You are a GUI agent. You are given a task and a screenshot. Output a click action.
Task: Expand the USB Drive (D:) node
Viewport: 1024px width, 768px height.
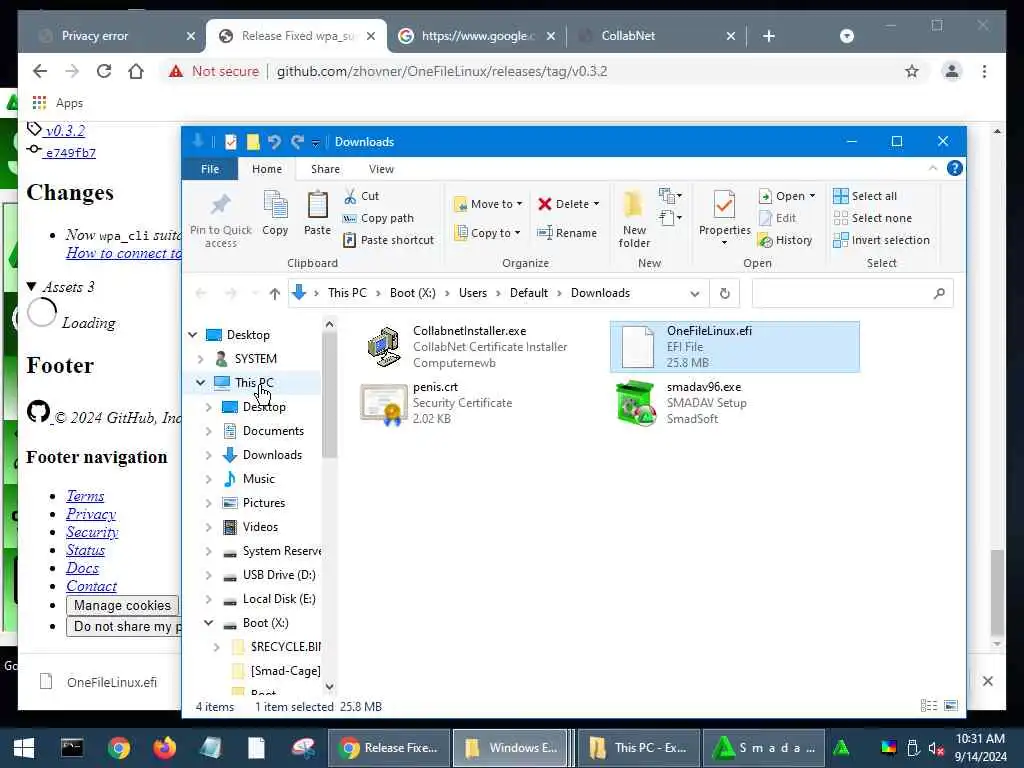208,575
